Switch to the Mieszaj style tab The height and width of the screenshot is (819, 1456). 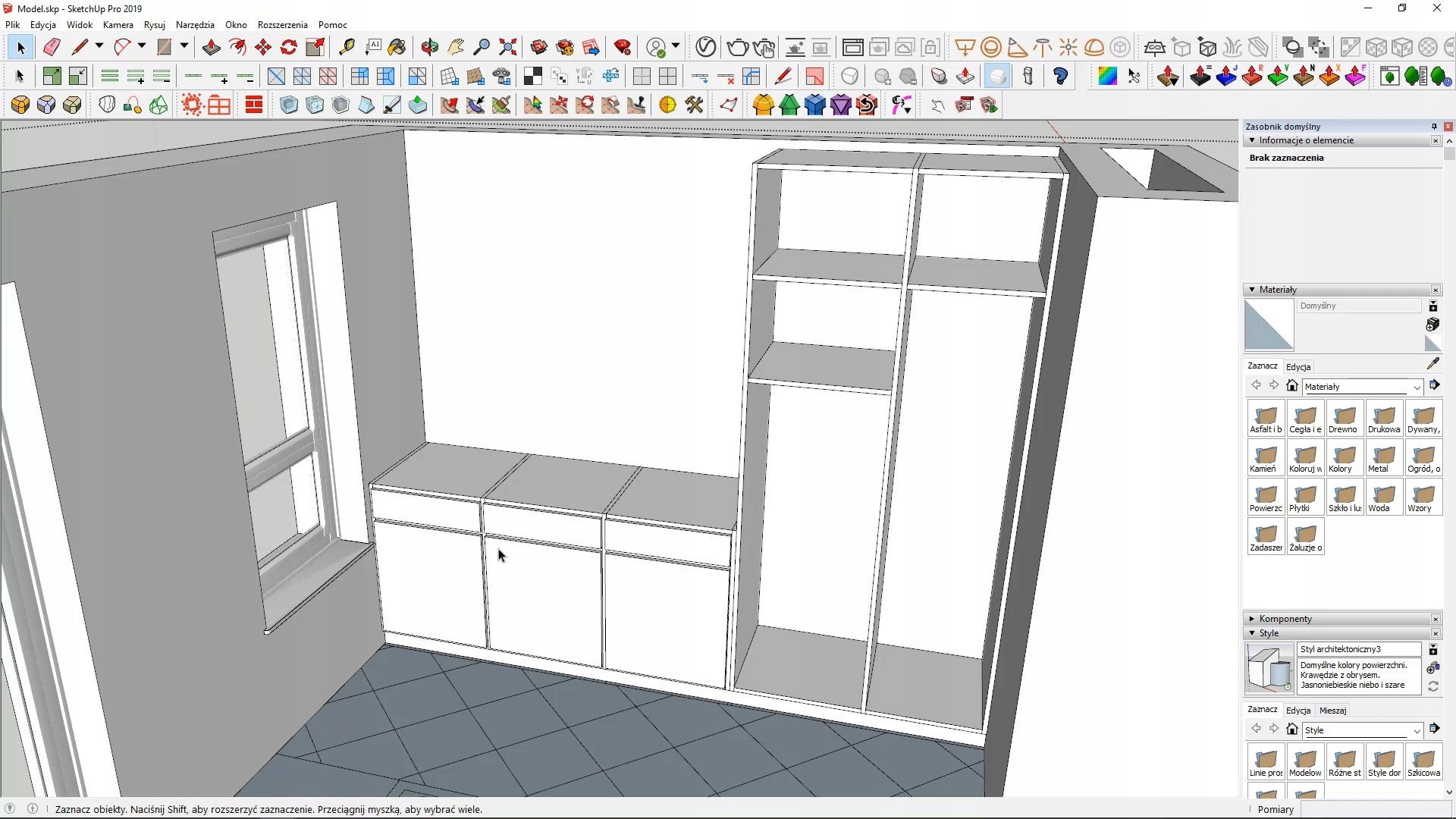[x=1332, y=711]
